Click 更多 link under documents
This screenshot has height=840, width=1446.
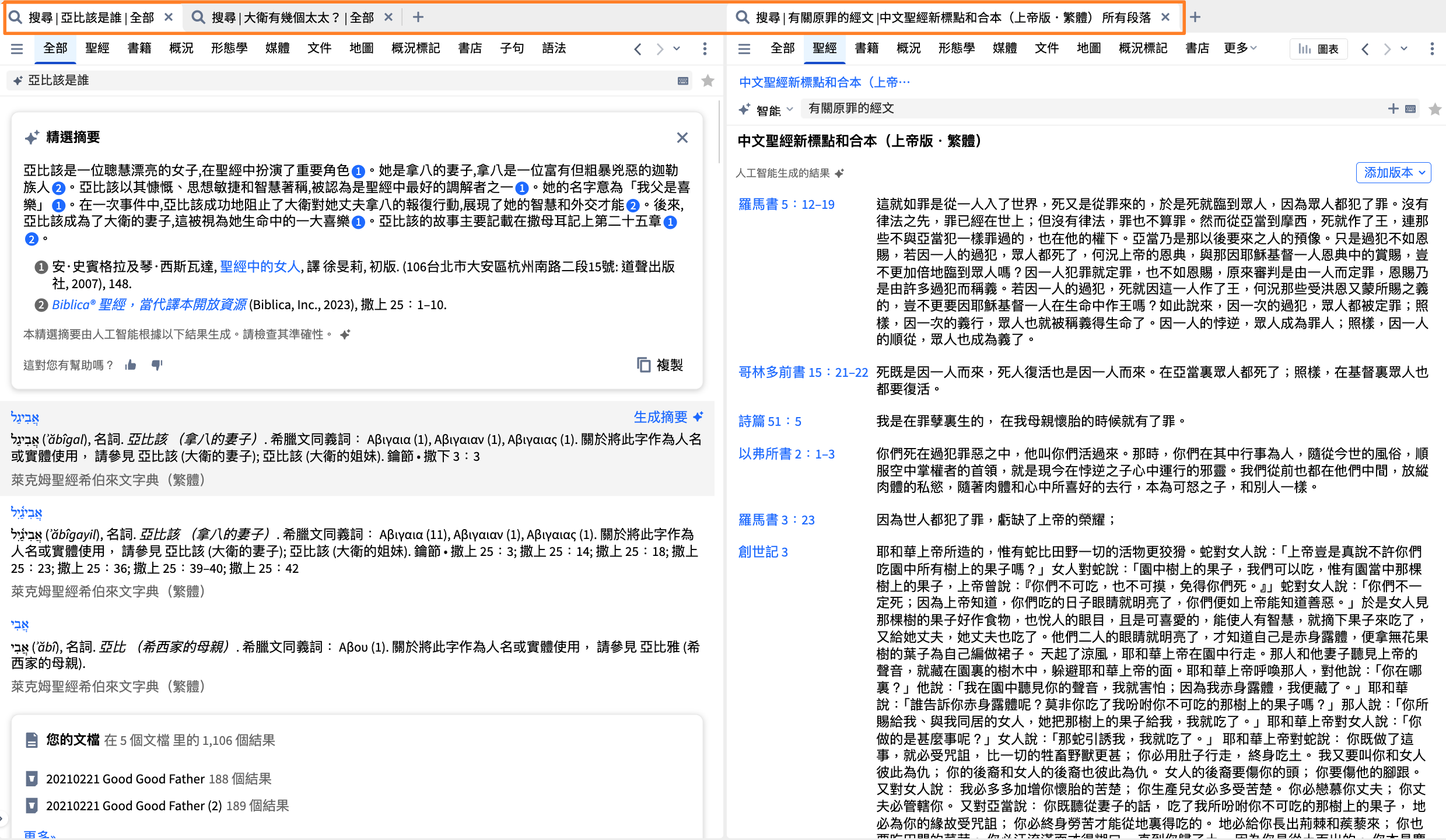(40, 835)
